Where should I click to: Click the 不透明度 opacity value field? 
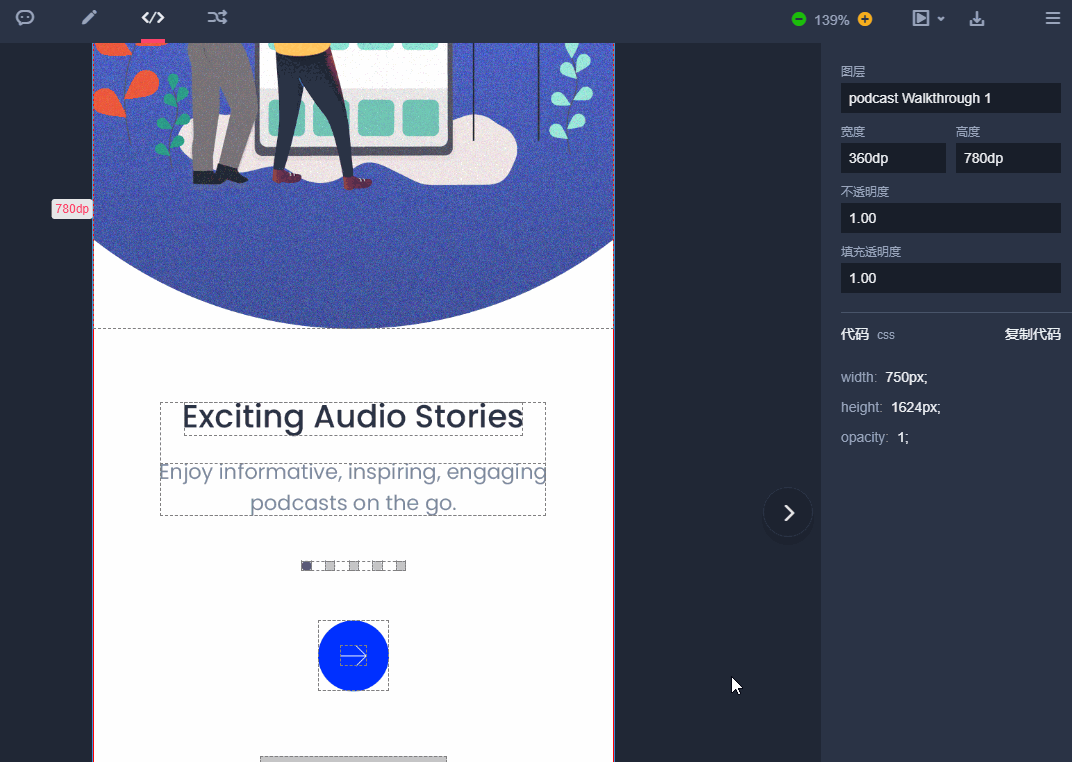click(950, 218)
